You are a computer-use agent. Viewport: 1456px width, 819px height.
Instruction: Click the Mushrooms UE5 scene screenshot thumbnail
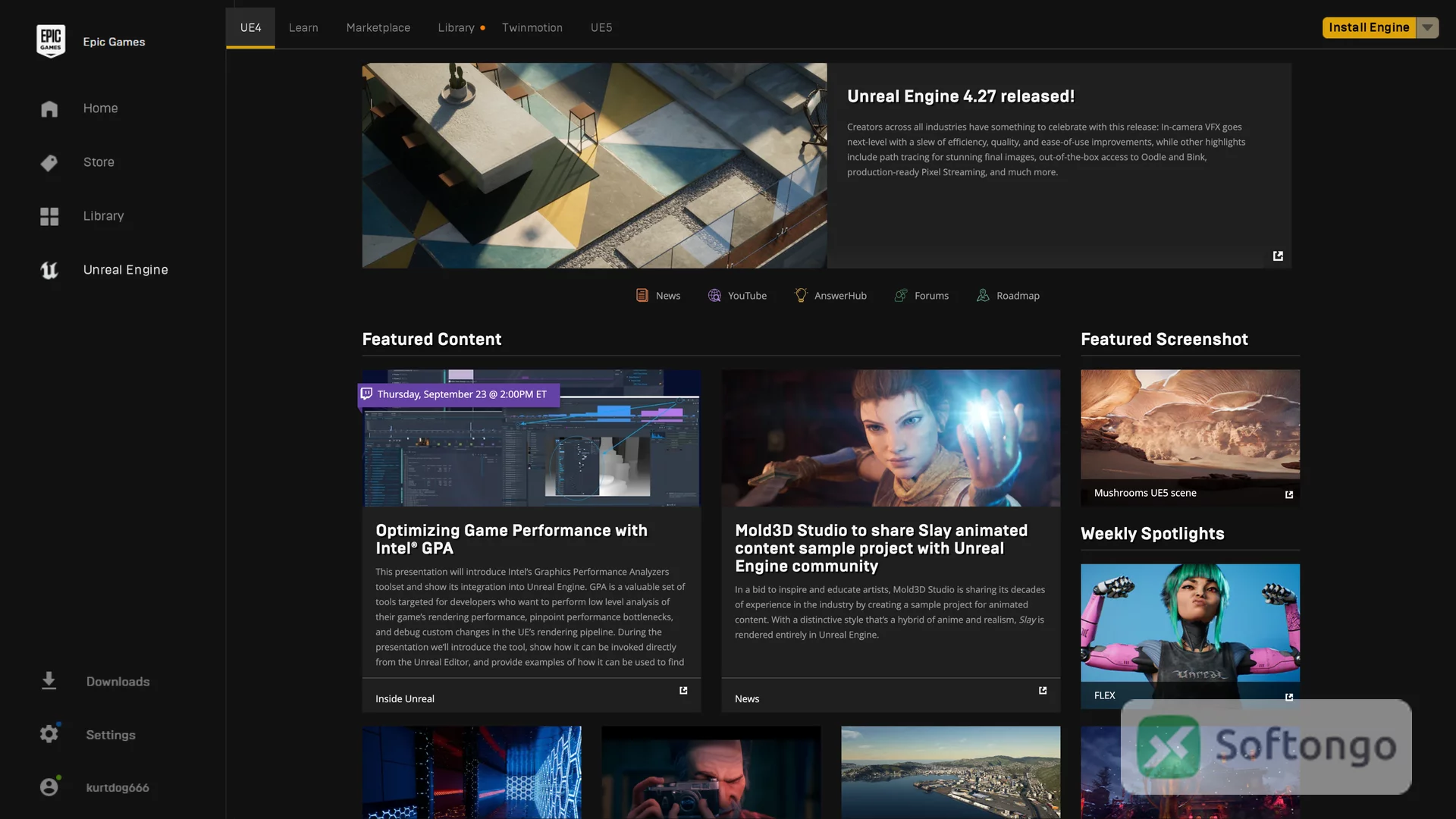pos(1190,425)
